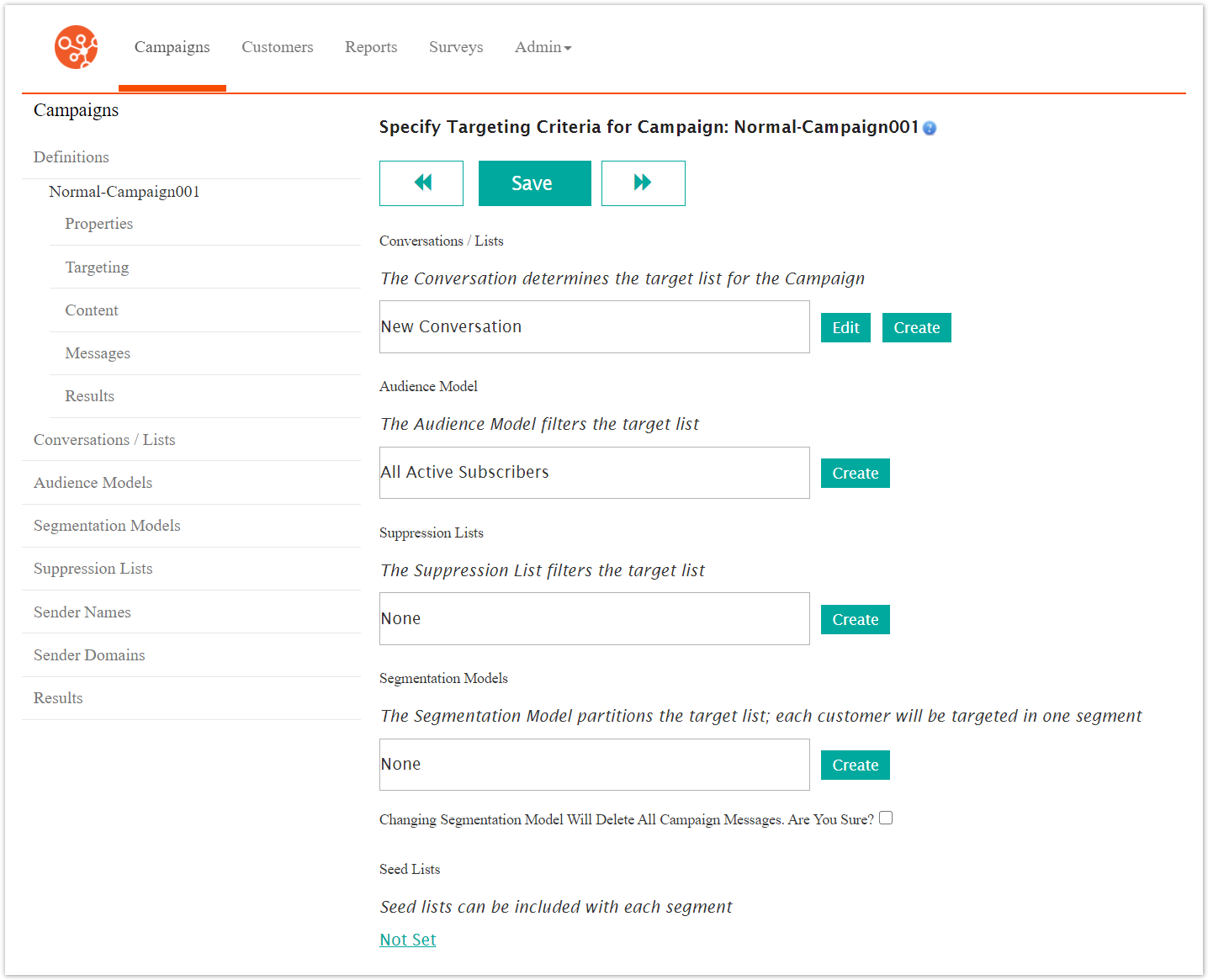
Task: Click the fast-forward double-arrow next step button
Action: click(x=643, y=183)
